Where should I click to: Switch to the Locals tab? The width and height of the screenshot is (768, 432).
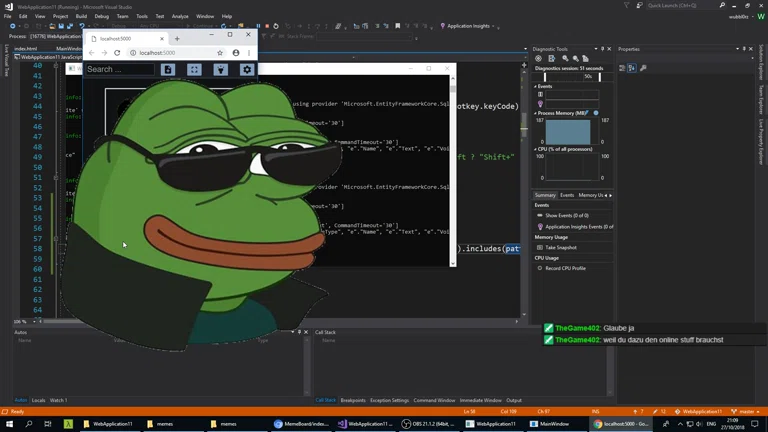[x=38, y=400]
